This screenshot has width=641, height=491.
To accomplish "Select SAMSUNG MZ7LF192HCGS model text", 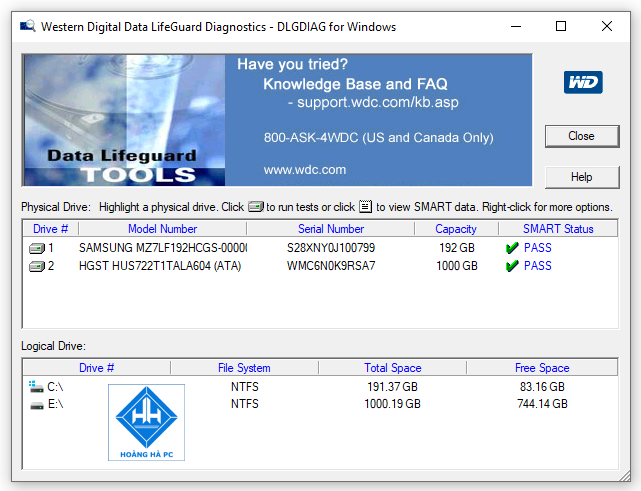I will pos(163,248).
